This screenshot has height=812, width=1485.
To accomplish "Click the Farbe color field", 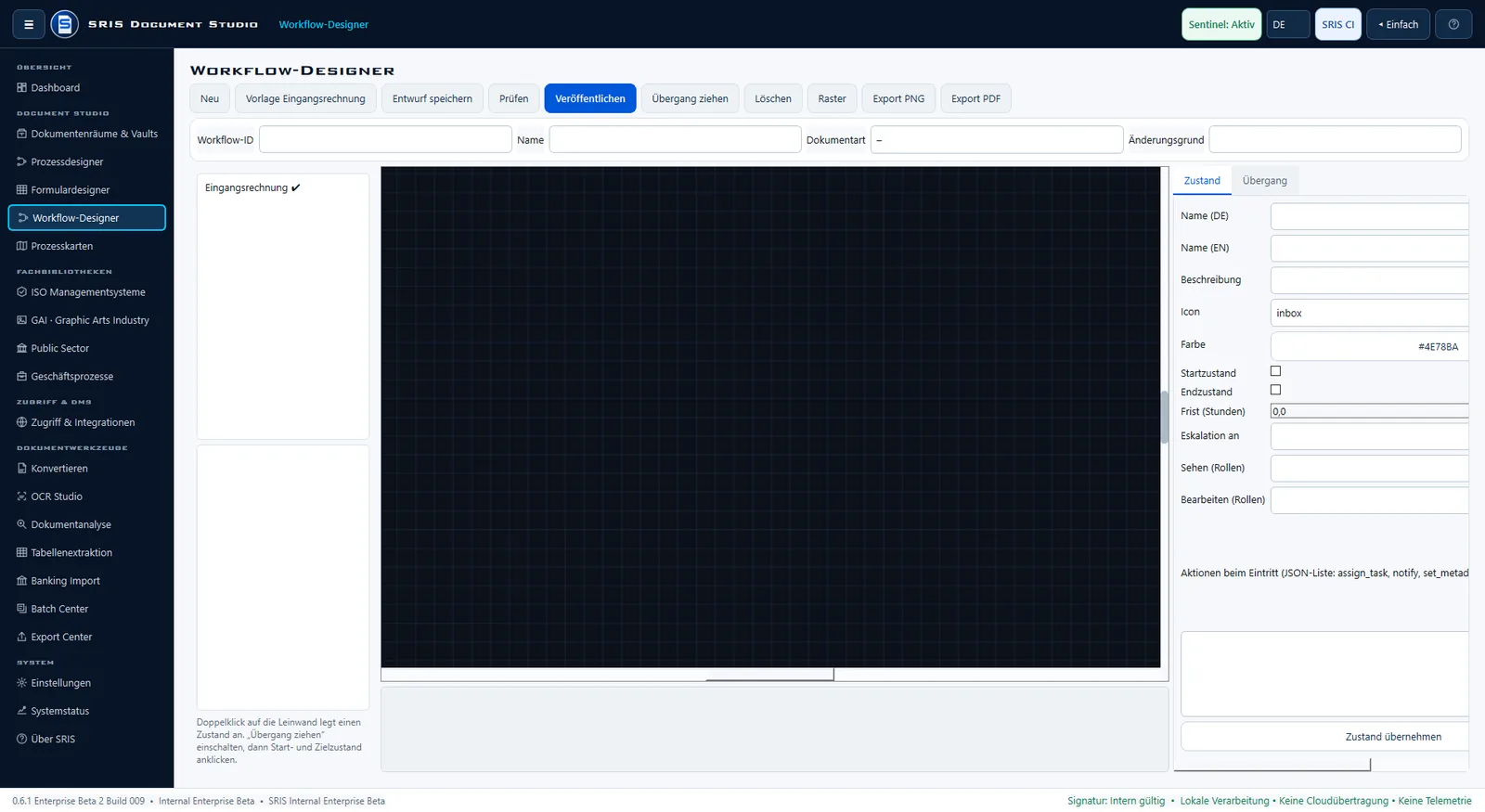I will (1370, 346).
